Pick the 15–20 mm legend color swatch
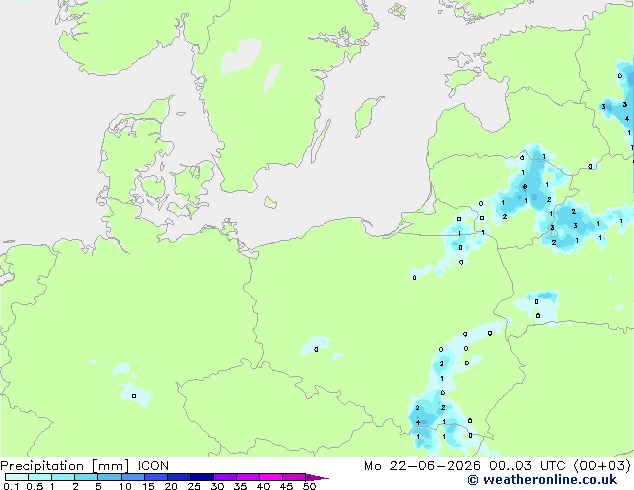The height and width of the screenshot is (490, 634). [x=156, y=477]
